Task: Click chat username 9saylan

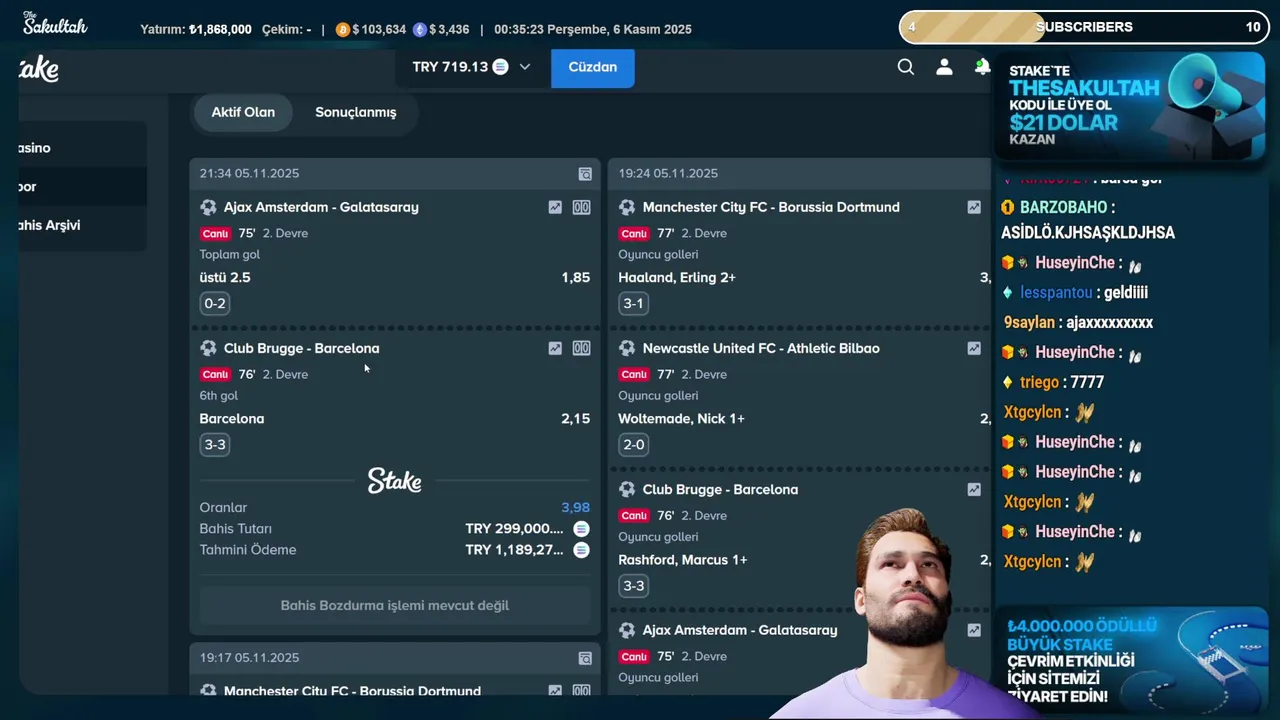Action: [1030, 323]
